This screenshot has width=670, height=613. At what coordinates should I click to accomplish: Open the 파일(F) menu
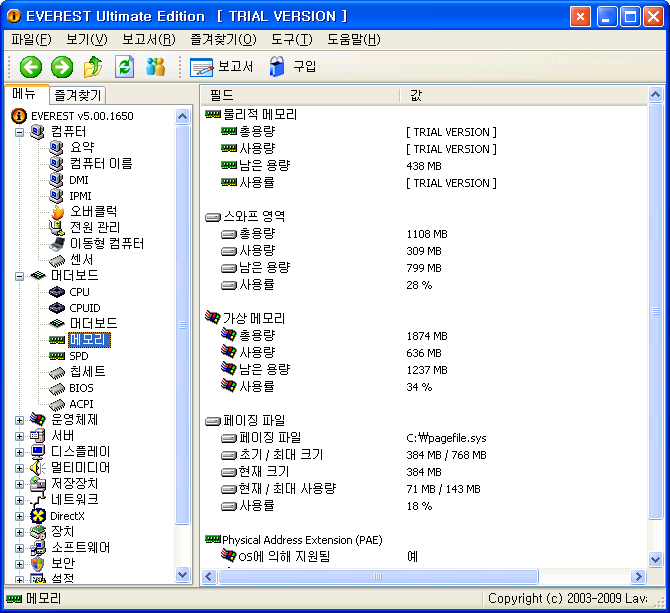[x=31, y=40]
